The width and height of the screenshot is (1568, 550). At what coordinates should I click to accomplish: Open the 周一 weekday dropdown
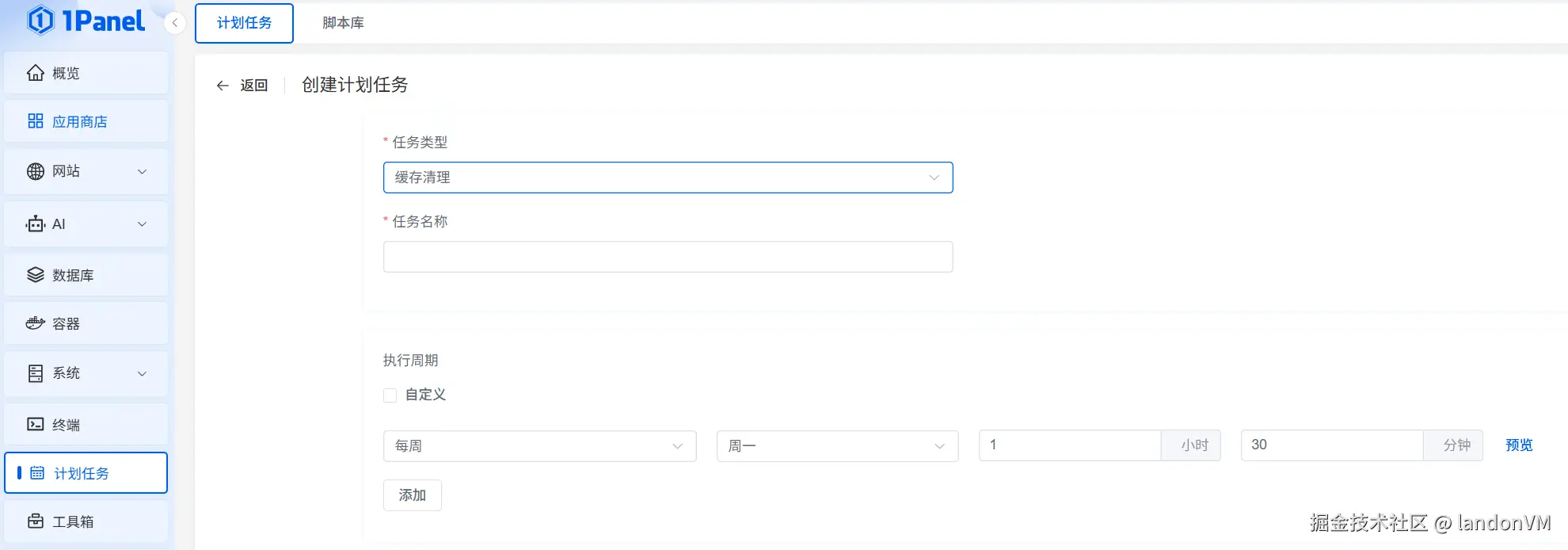click(836, 446)
